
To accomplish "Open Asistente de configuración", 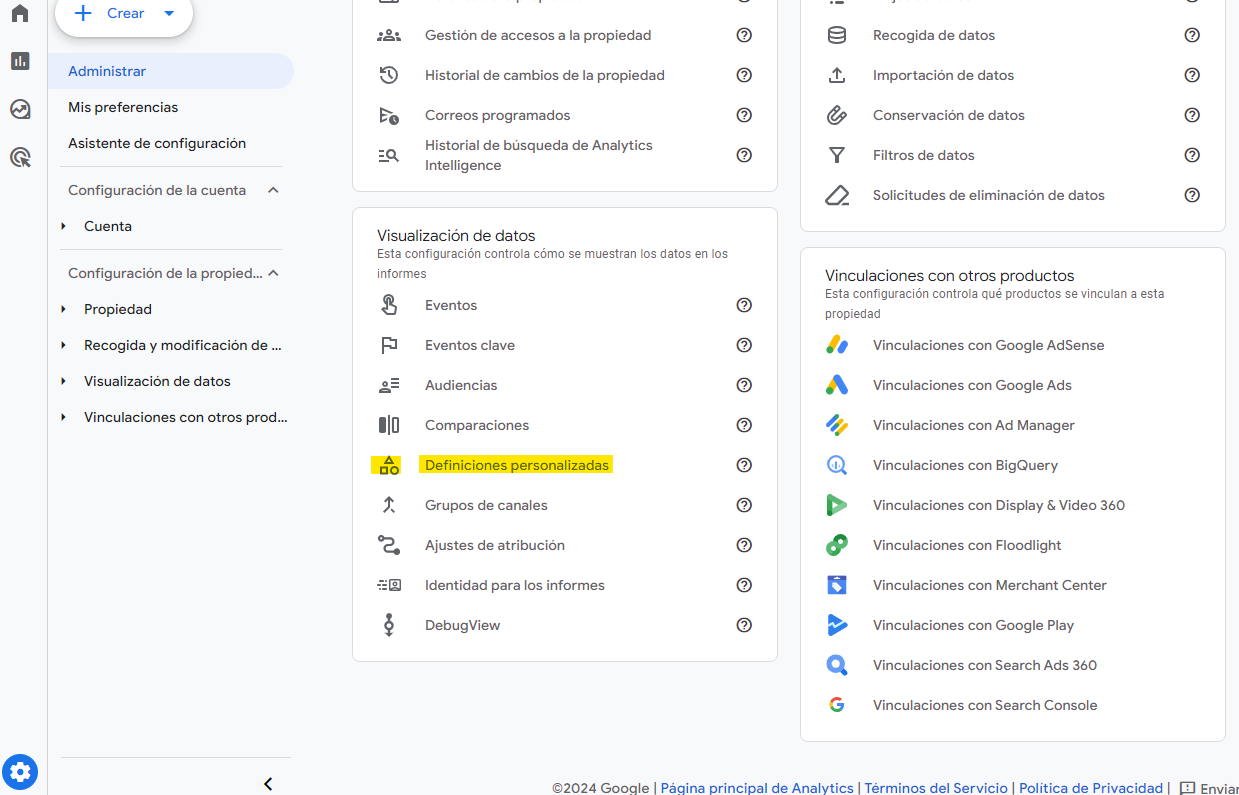I will point(157,143).
